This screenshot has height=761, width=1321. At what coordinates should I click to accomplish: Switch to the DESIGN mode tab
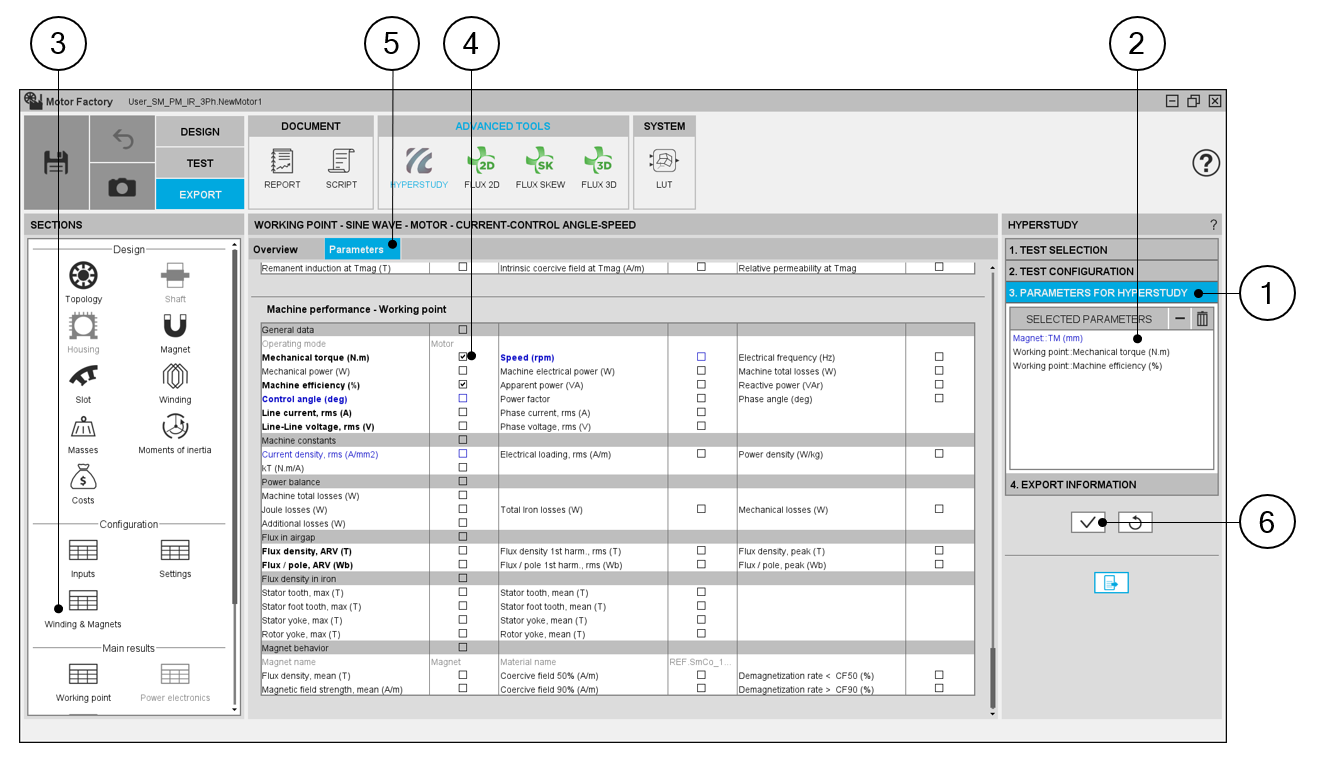(x=200, y=132)
